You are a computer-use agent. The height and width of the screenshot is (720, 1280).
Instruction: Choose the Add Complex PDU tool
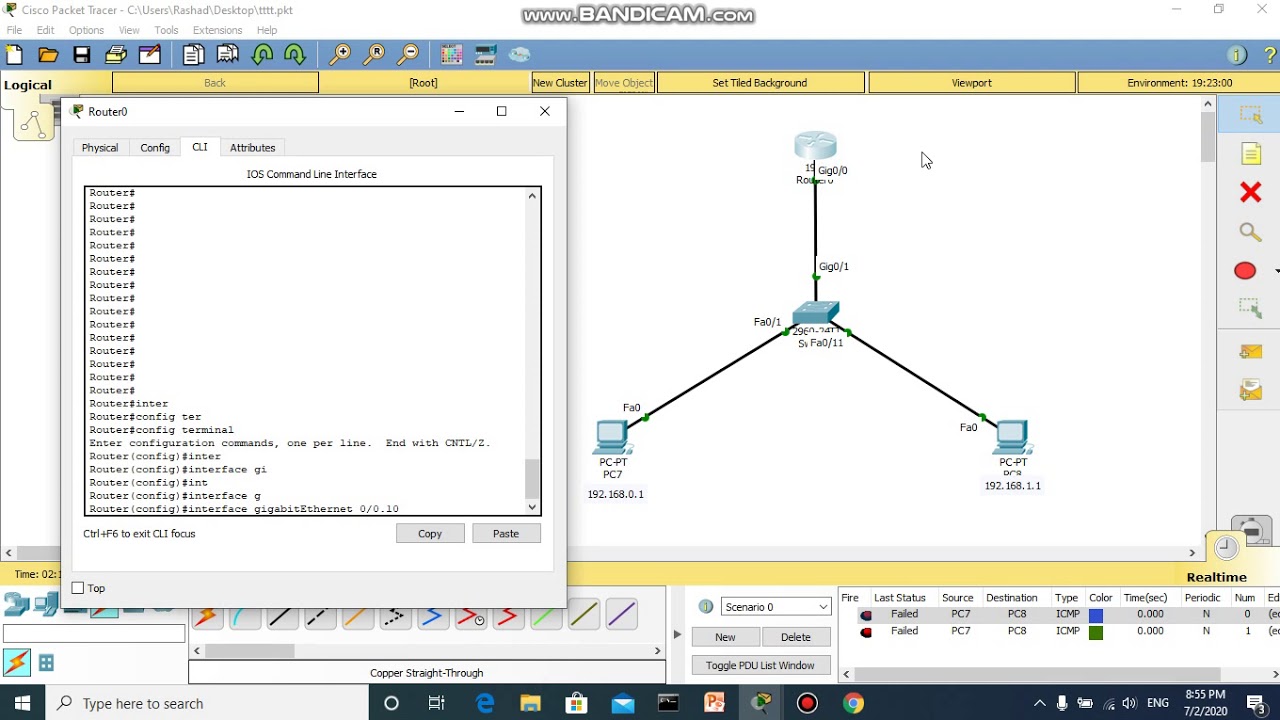click(x=1251, y=390)
